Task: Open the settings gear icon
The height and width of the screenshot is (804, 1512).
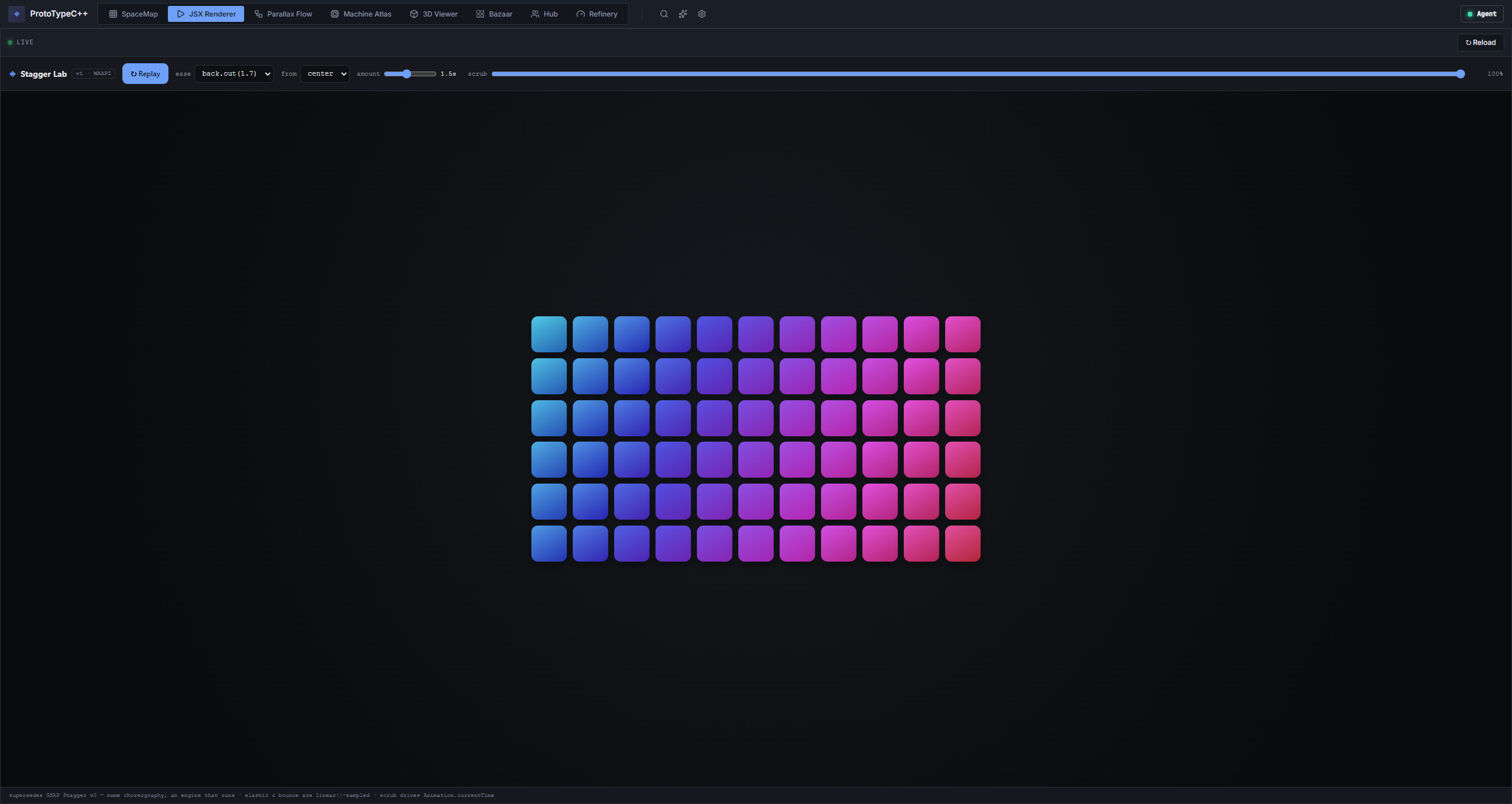Action: coord(702,14)
